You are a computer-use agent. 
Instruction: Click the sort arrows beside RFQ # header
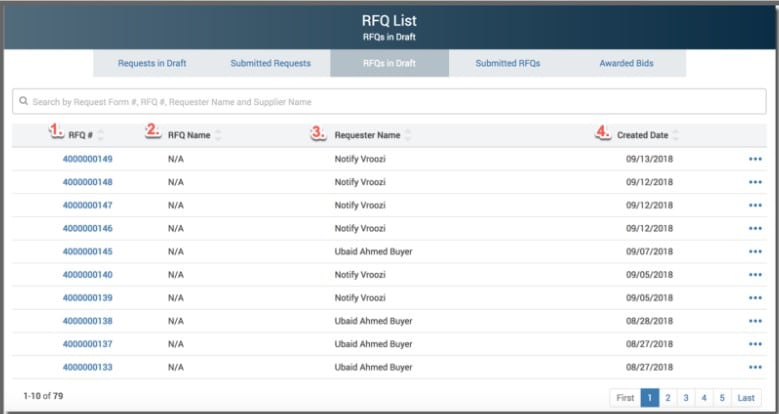(x=100, y=135)
